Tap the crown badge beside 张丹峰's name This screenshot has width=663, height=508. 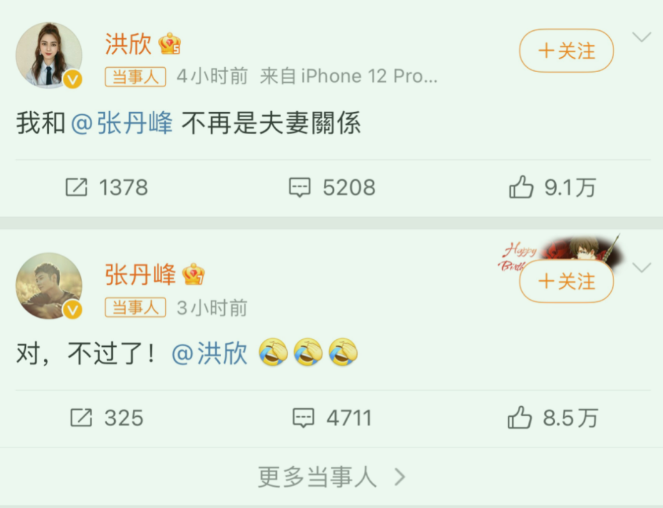tap(194, 274)
